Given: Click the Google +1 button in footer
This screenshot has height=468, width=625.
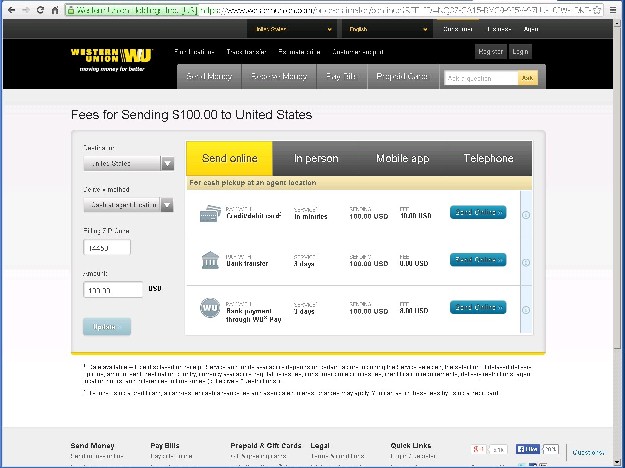Looking at the screenshot, I should [478, 449].
